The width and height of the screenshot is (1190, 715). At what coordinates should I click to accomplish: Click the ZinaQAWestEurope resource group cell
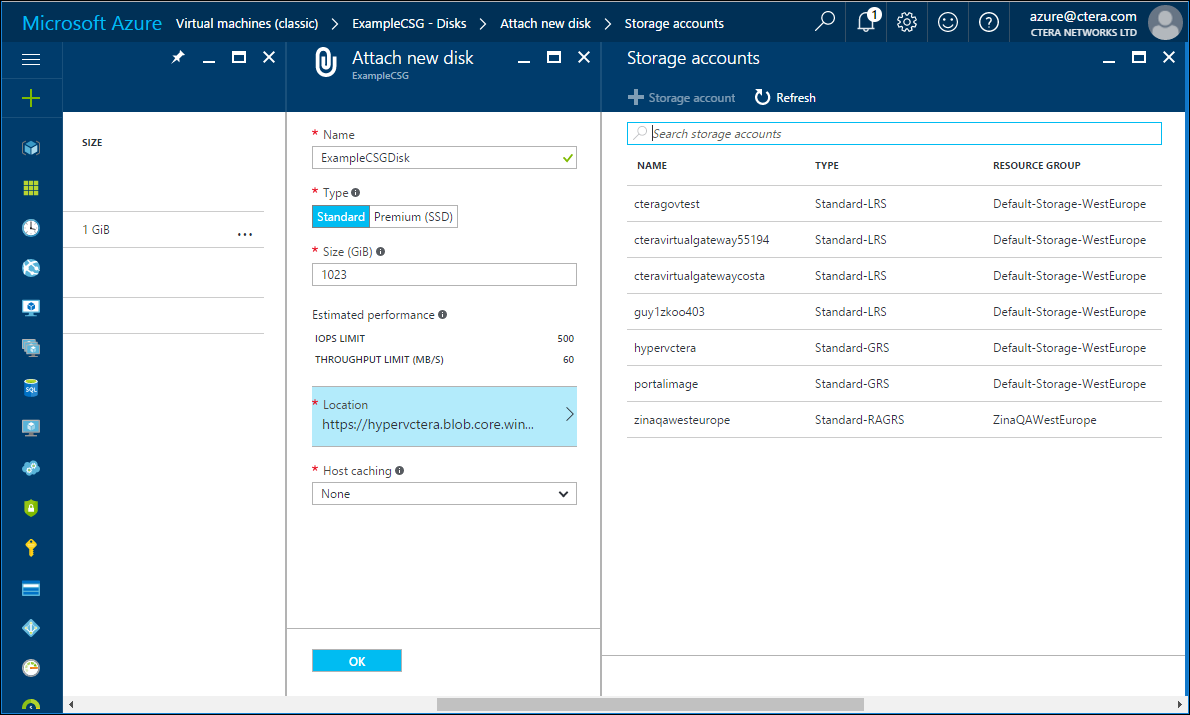[x=1044, y=420]
